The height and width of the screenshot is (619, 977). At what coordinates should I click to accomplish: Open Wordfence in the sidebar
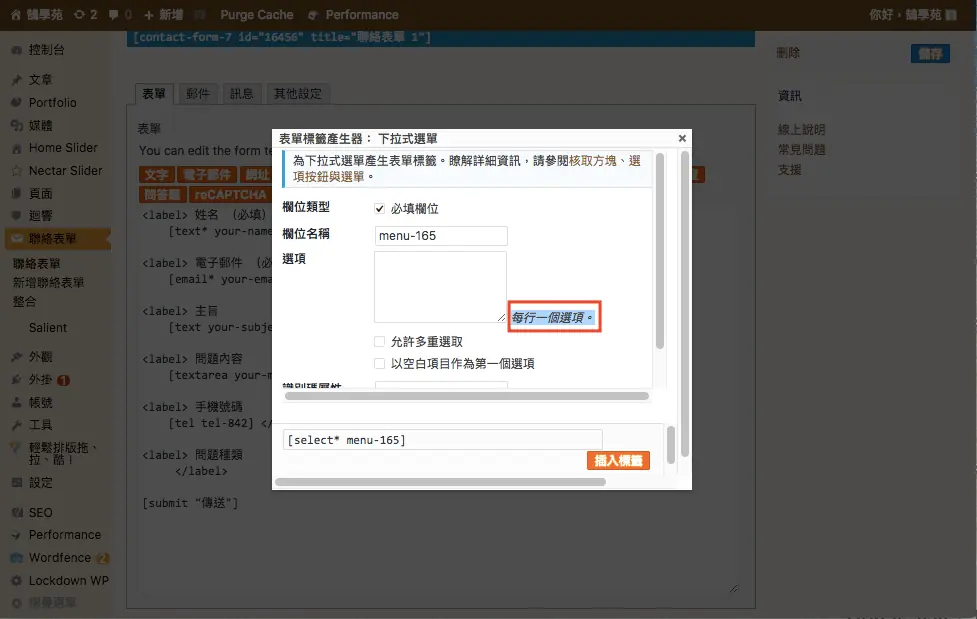coord(60,558)
